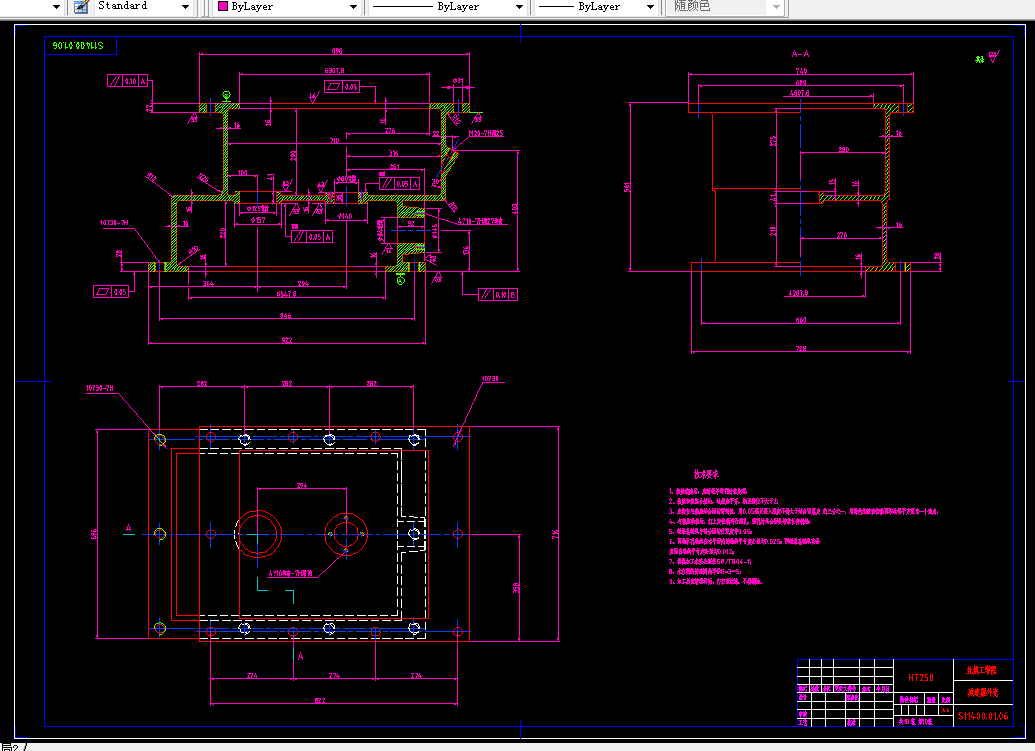This screenshot has height=751, width=1035.
Task: Select the 922 bottom dimension in the front view
Action: coord(286,340)
